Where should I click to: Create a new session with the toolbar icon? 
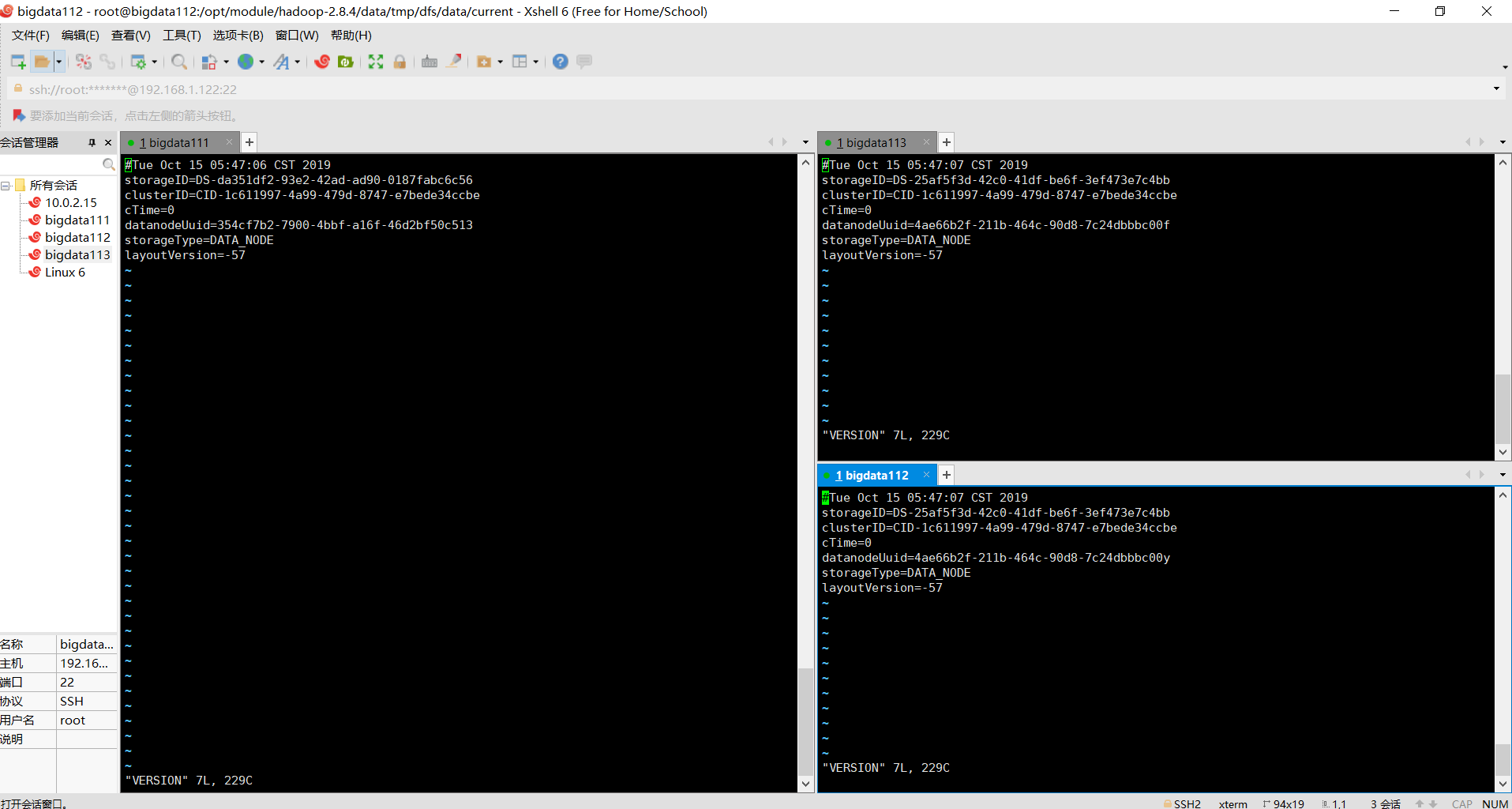point(18,62)
